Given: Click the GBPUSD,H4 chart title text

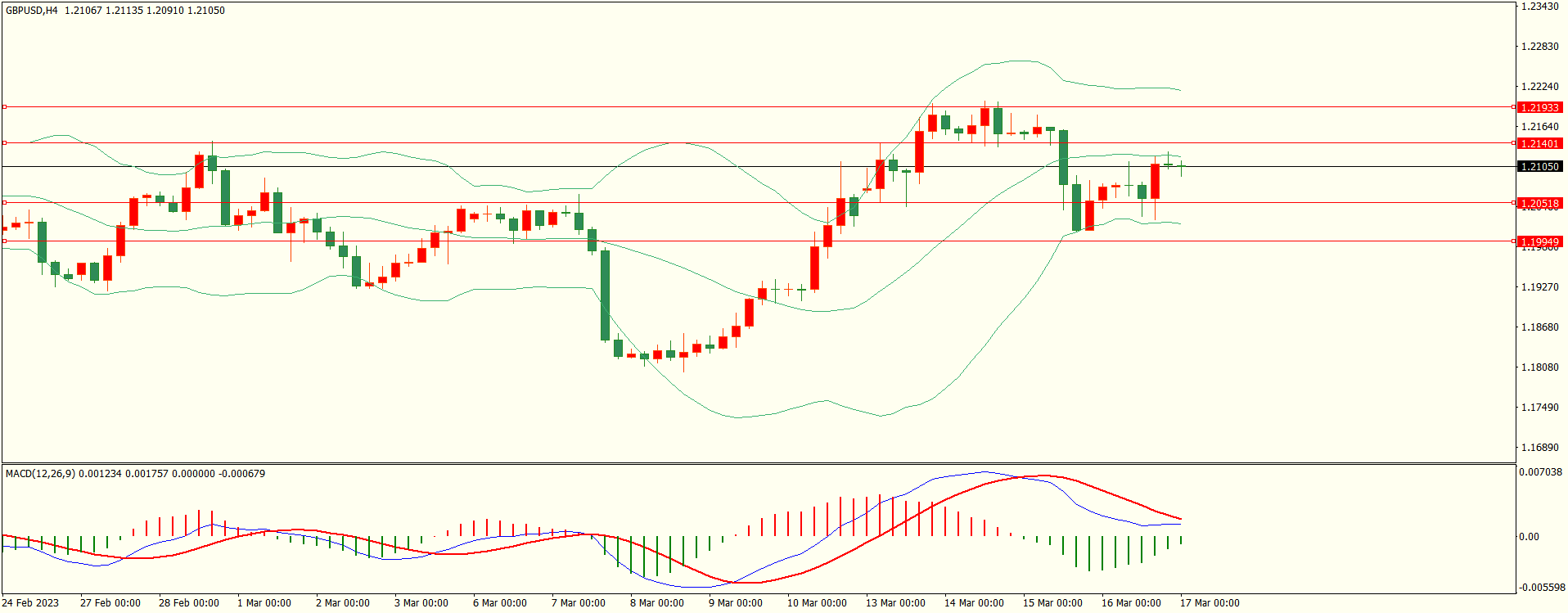Looking at the screenshot, I should click(32, 11).
